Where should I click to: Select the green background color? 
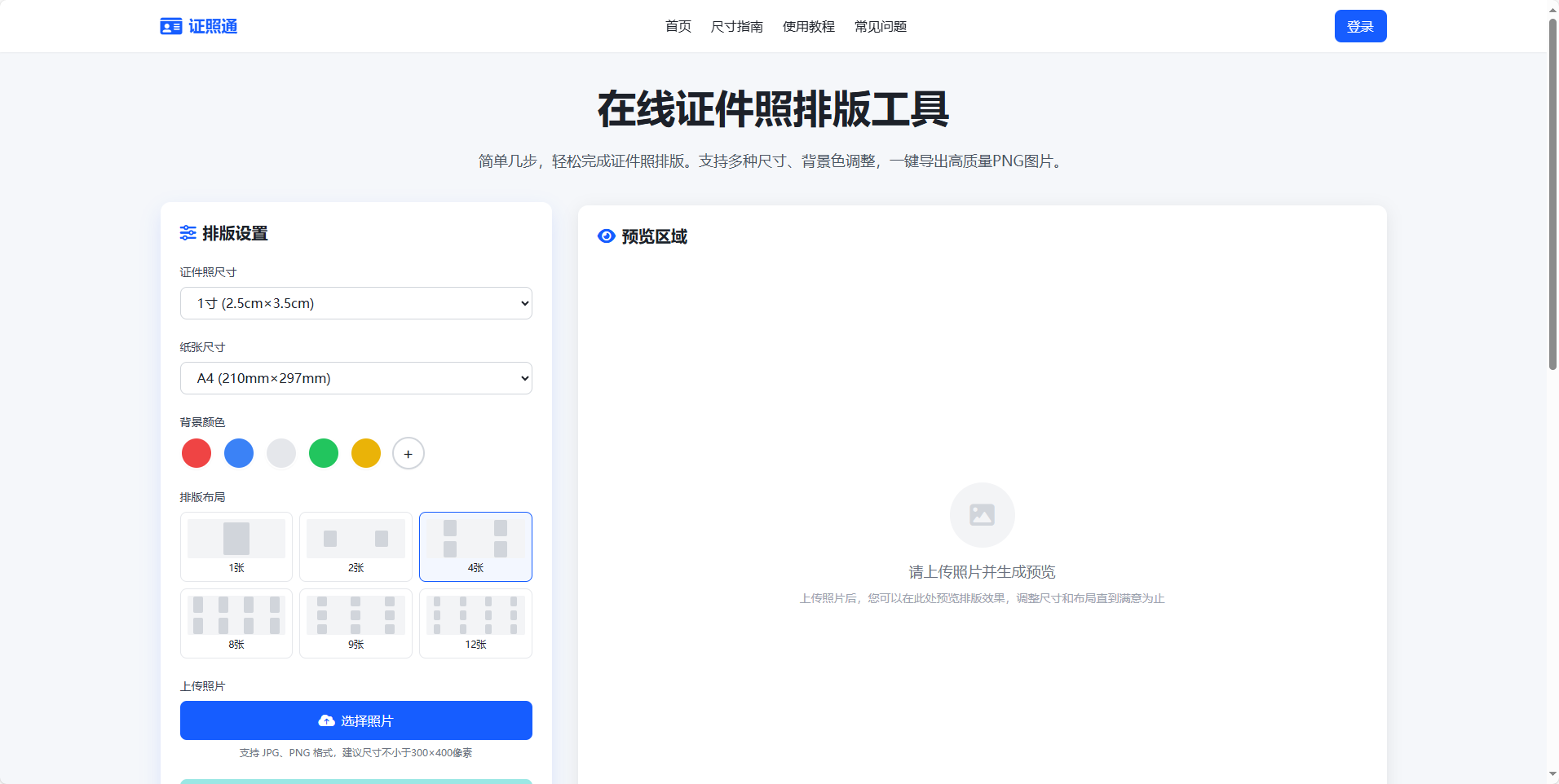click(x=324, y=453)
